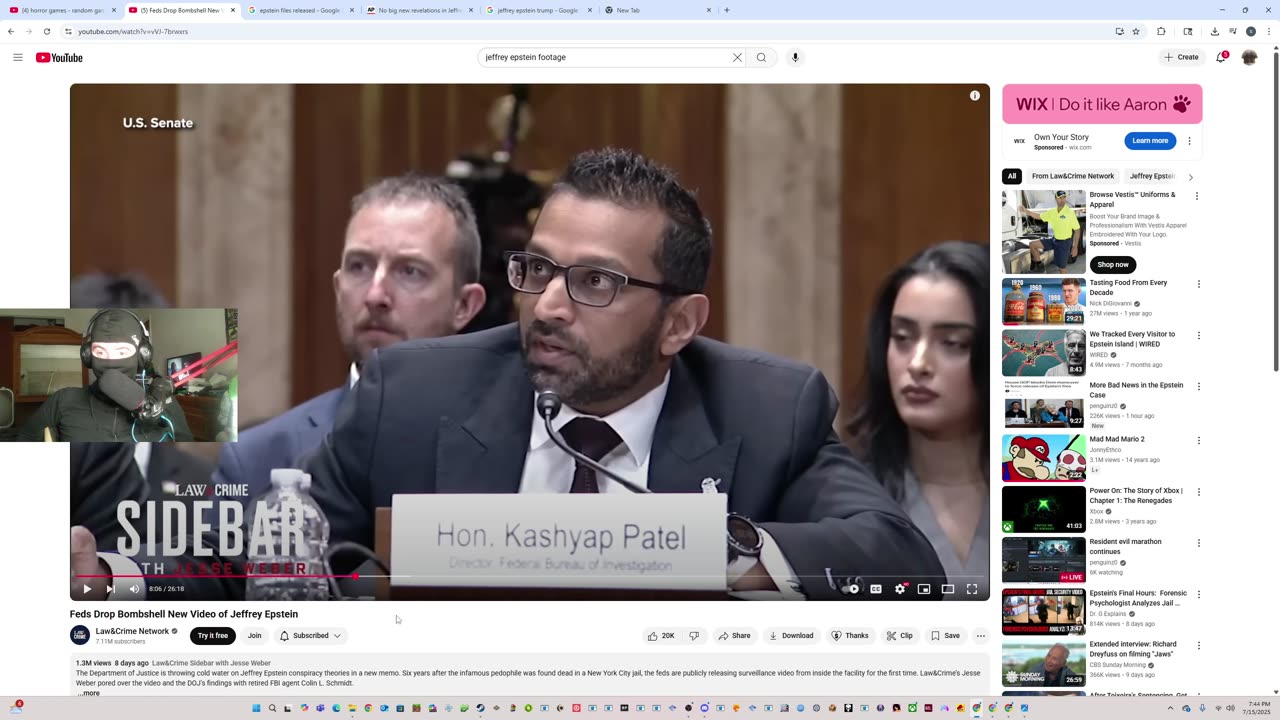Bookmark this page with the star icon
1280x720 pixels.
[x=1136, y=31]
